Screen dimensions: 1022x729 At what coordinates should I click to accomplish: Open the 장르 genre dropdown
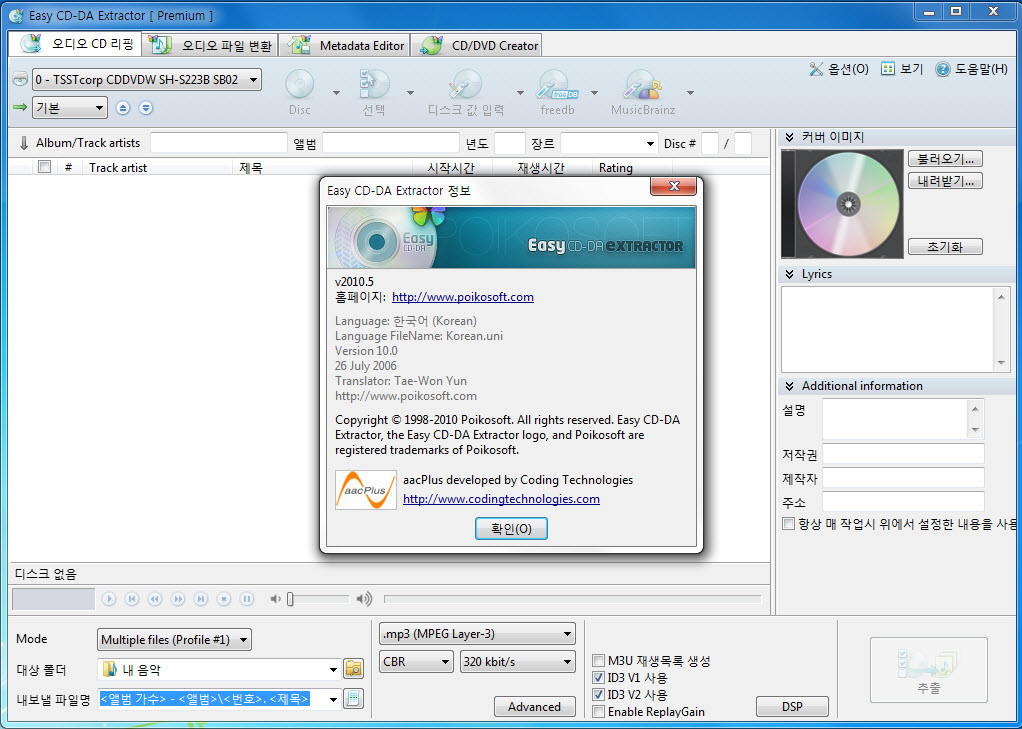[609, 143]
